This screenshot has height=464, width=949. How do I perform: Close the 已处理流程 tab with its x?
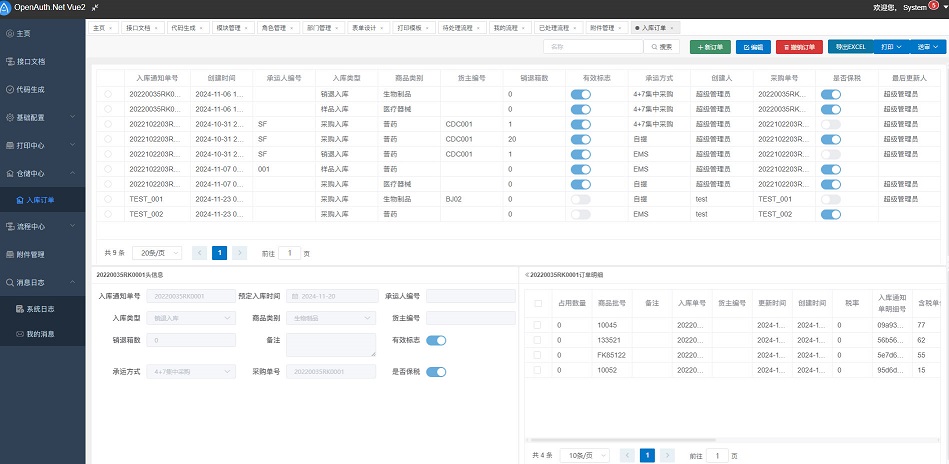575,28
